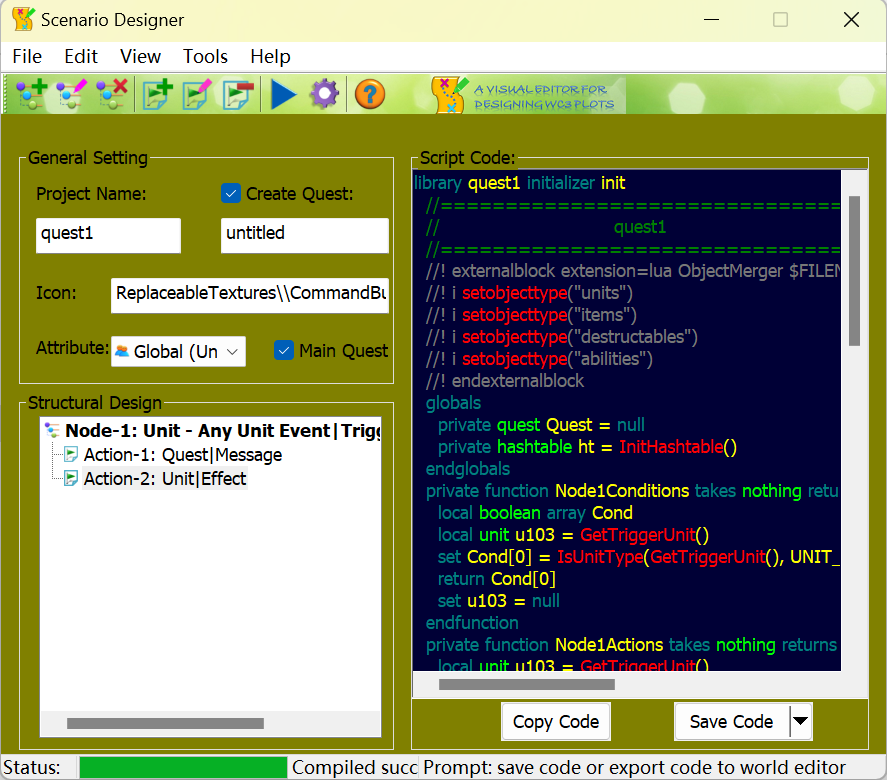Click the remove action toolbar icon
Image resolution: width=887 pixels, height=780 pixels.
(238, 94)
